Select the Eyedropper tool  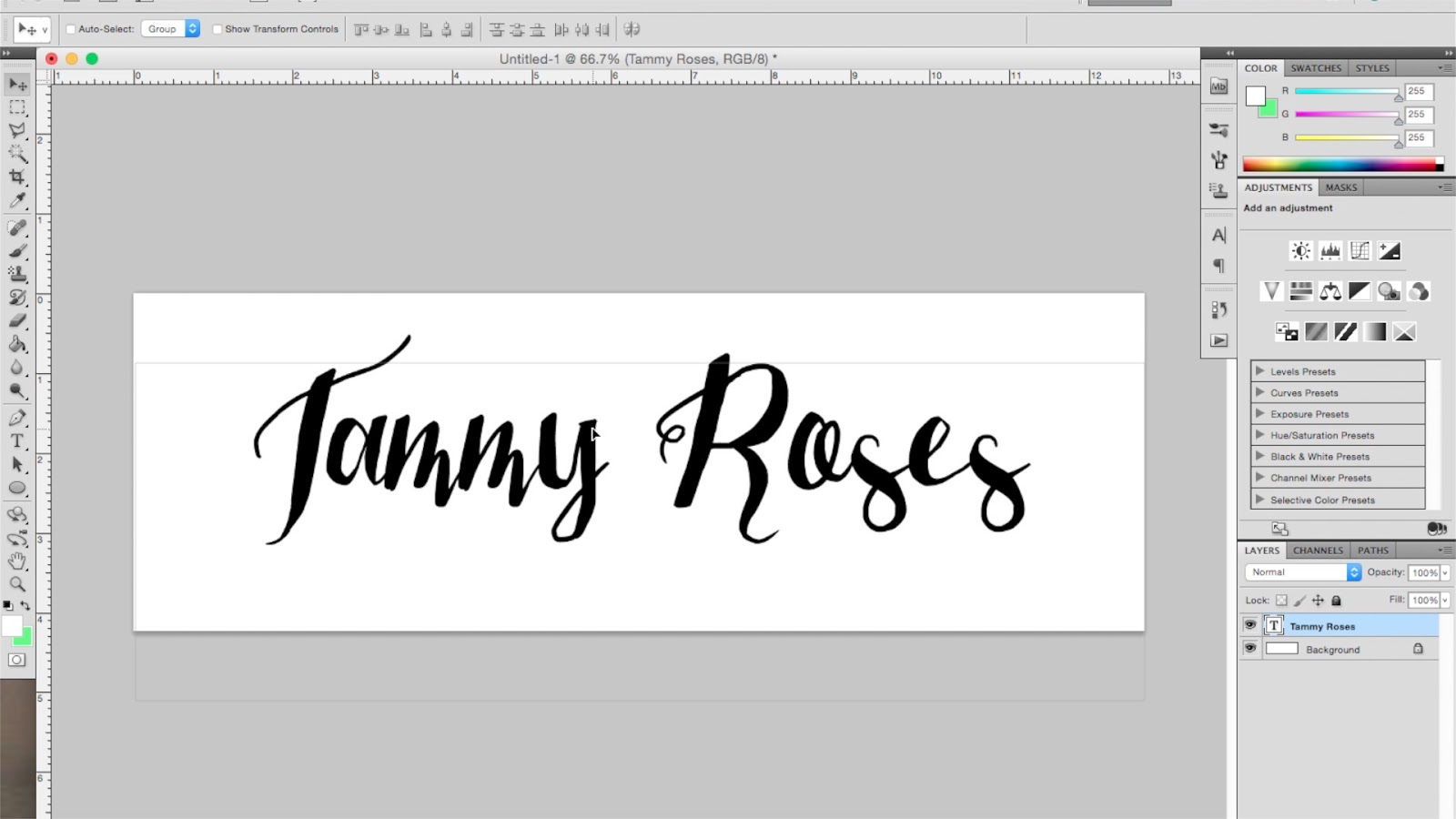pyautogui.click(x=17, y=200)
